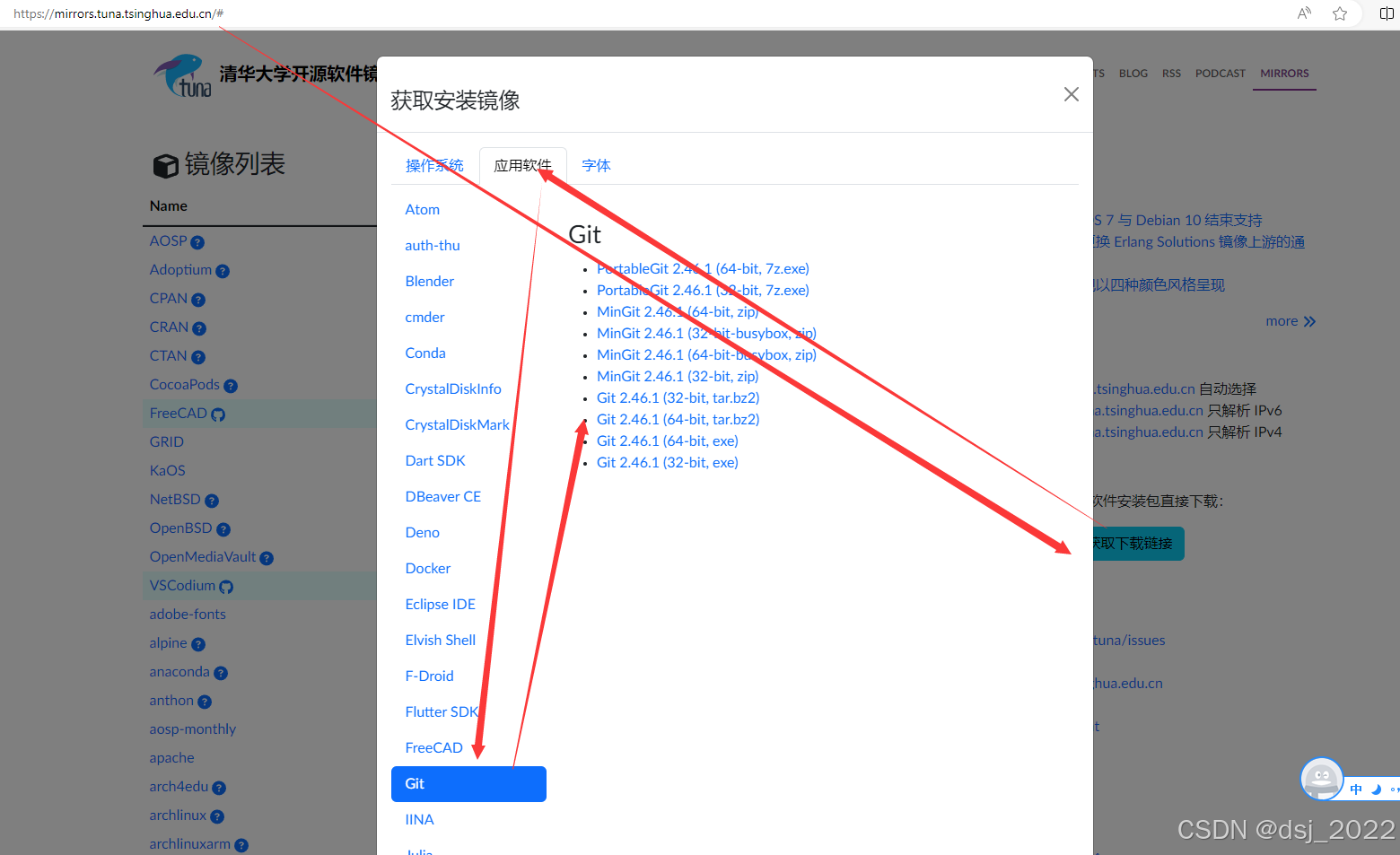Viewport: 1400px width, 855px height.
Task: Click the more news link
Action: point(1291,321)
